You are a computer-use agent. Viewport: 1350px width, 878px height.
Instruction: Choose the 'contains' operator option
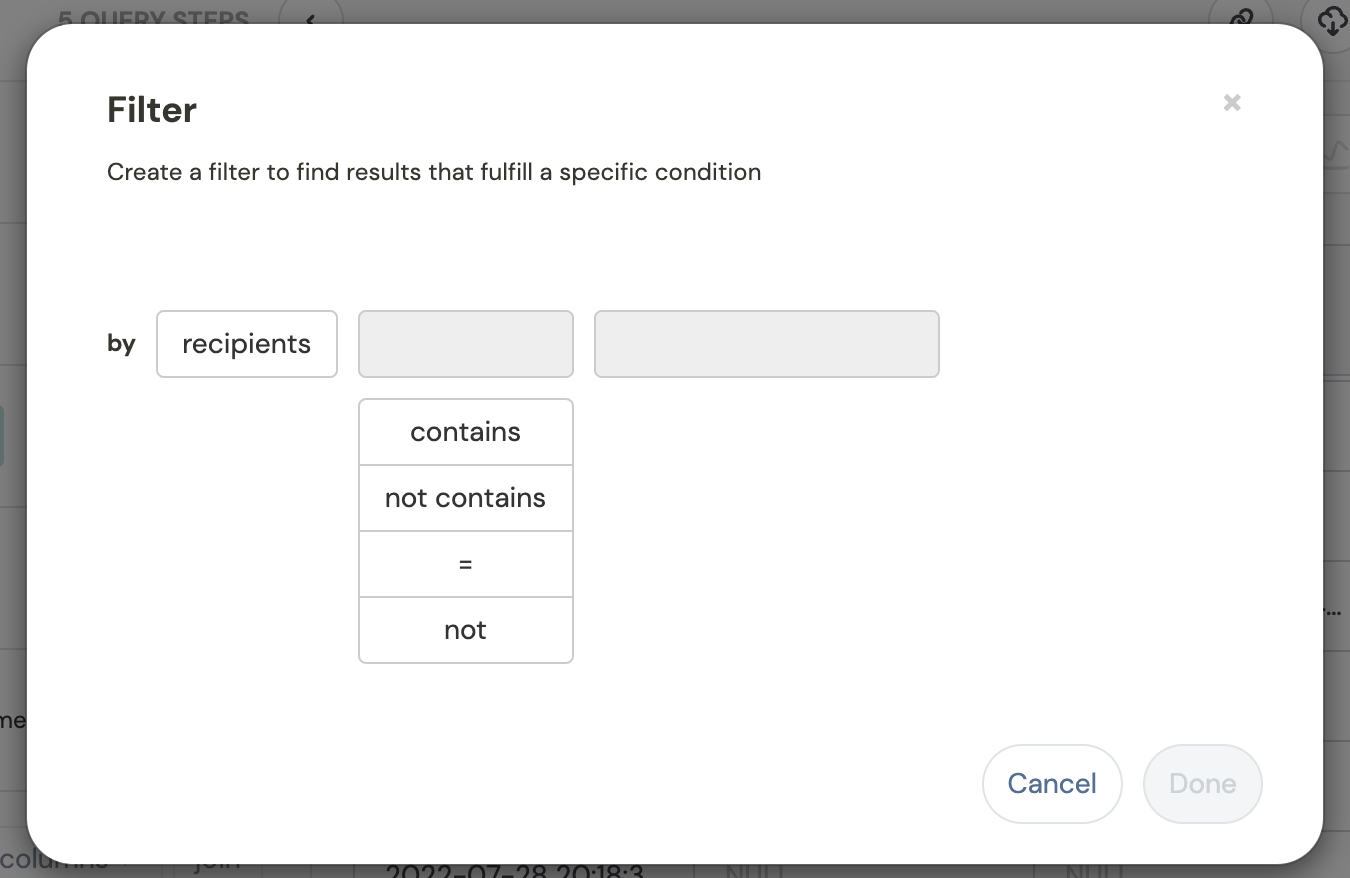466,432
